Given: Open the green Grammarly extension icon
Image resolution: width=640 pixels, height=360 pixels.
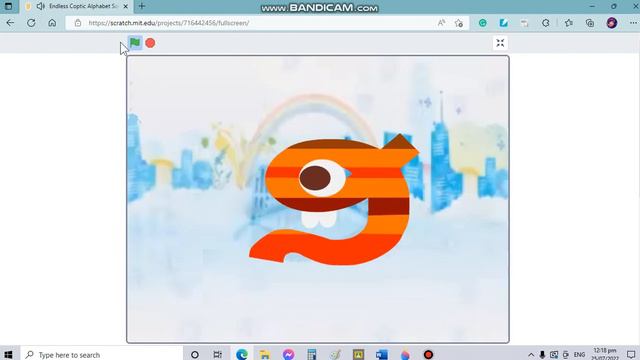Looking at the screenshot, I should pos(483,23).
